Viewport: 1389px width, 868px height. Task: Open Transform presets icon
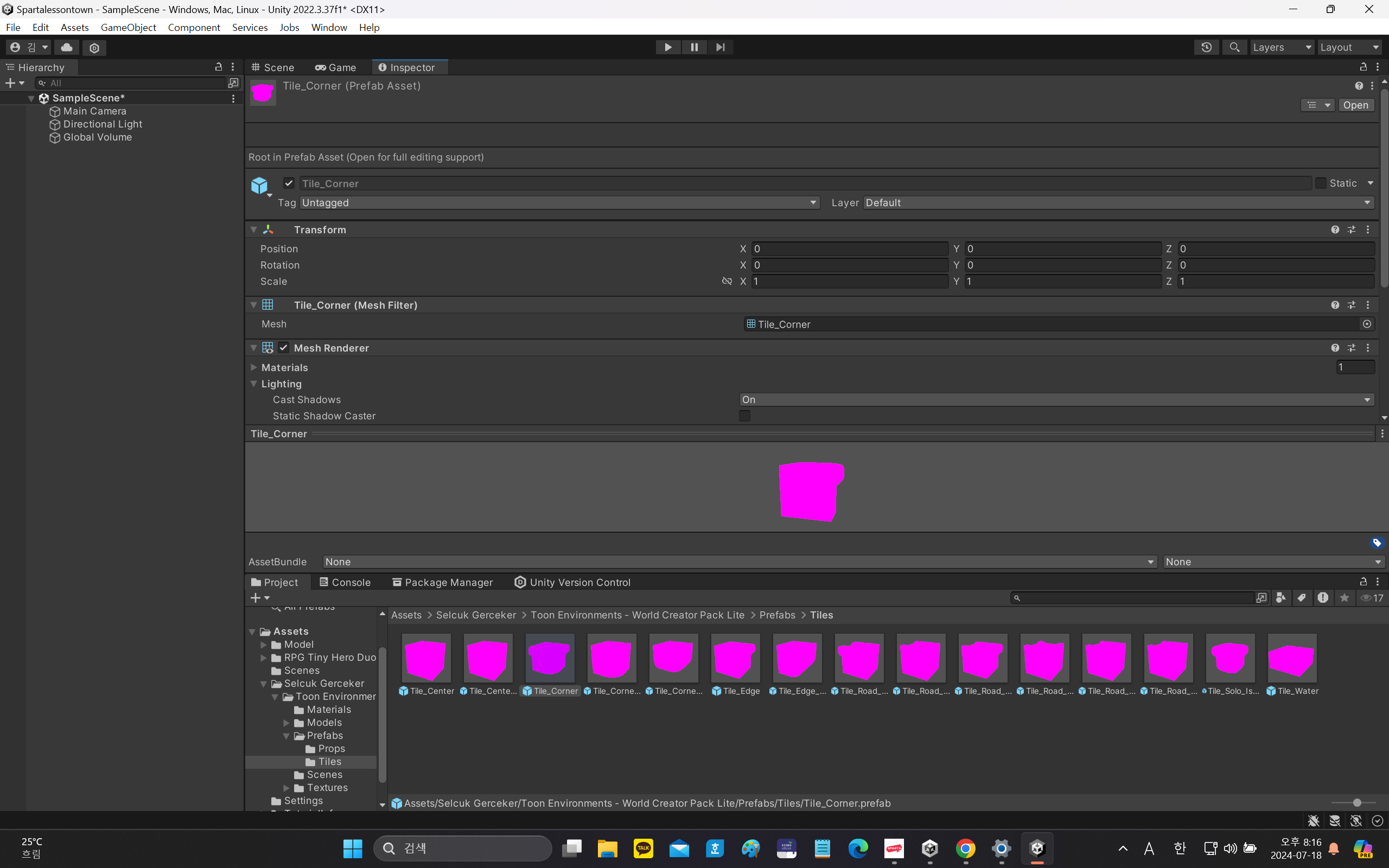[x=1352, y=229]
